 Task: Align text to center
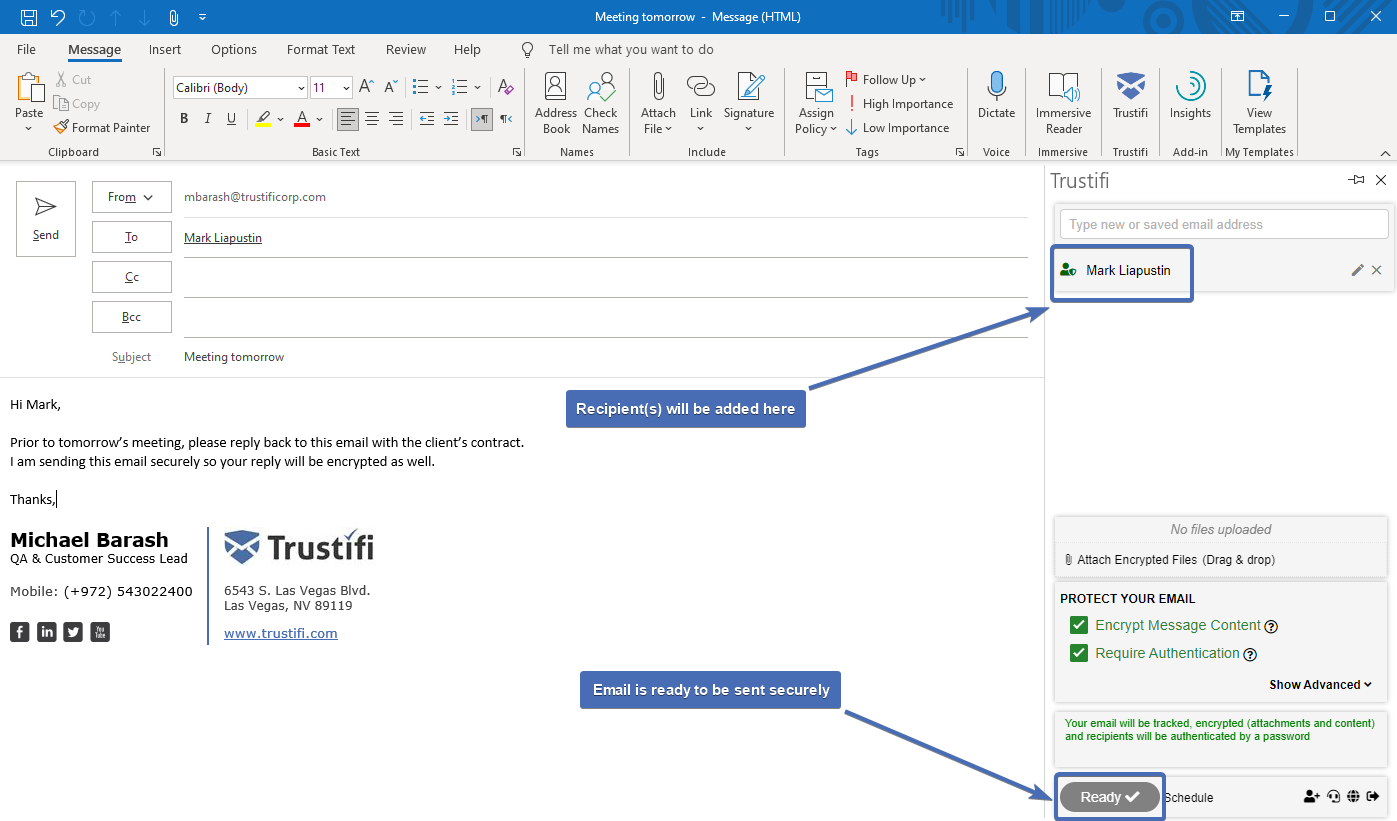(372, 119)
